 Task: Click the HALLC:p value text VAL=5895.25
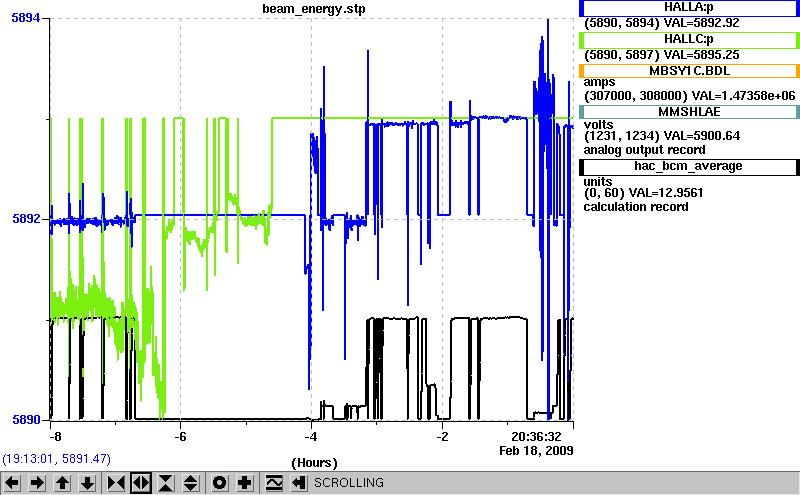702,55
